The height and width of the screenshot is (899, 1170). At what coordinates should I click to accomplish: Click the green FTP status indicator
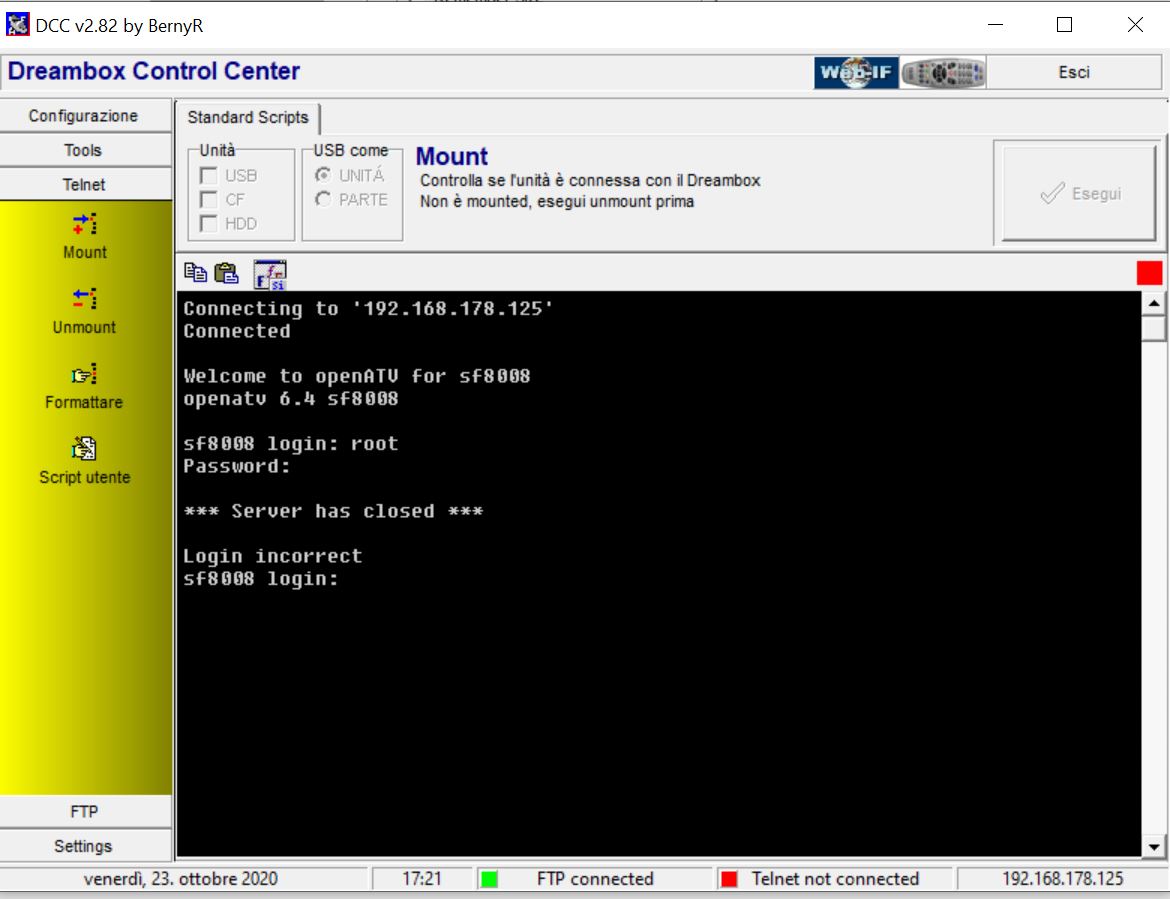[x=489, y=880]
